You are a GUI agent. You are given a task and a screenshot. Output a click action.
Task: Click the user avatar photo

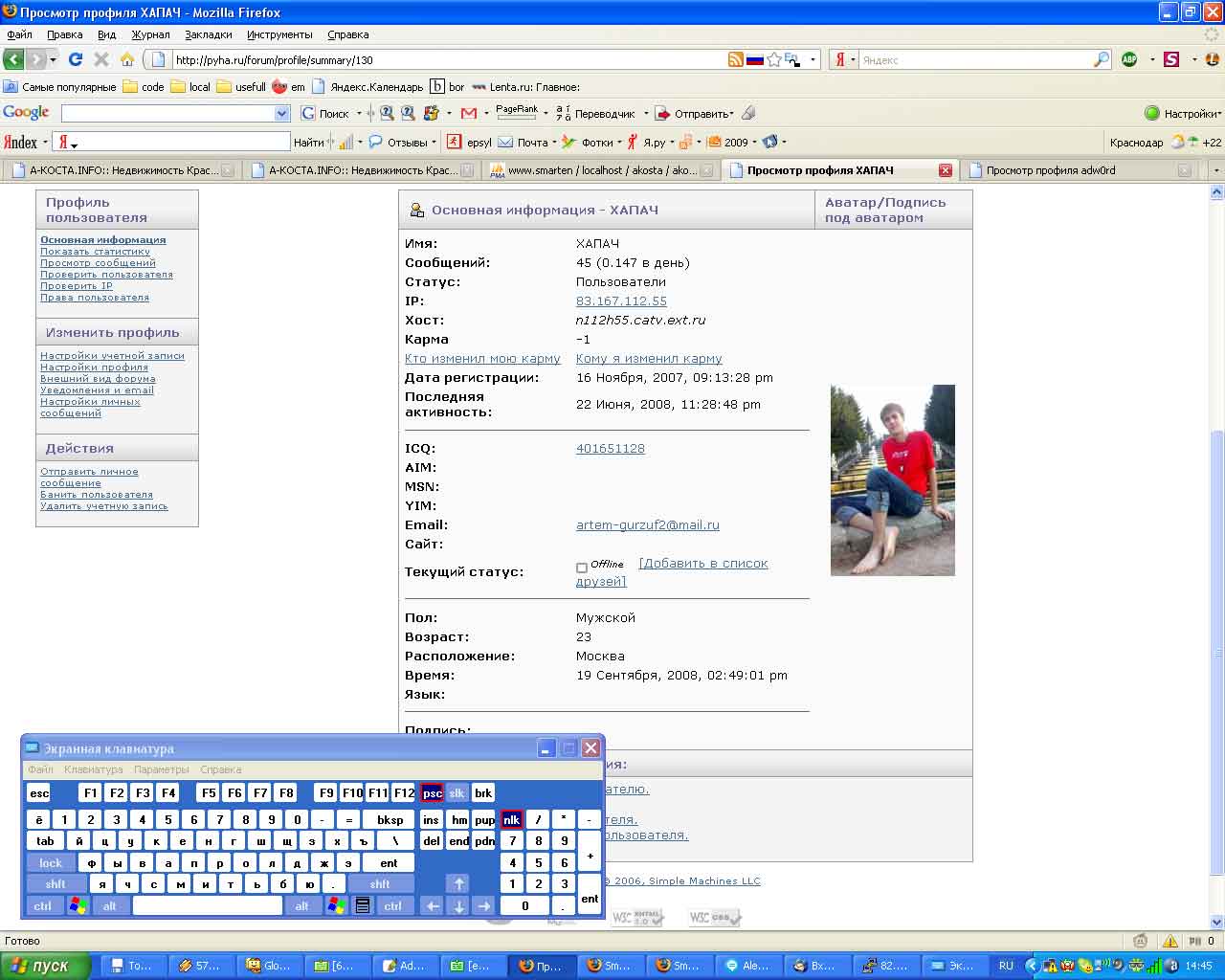point(892,480)
